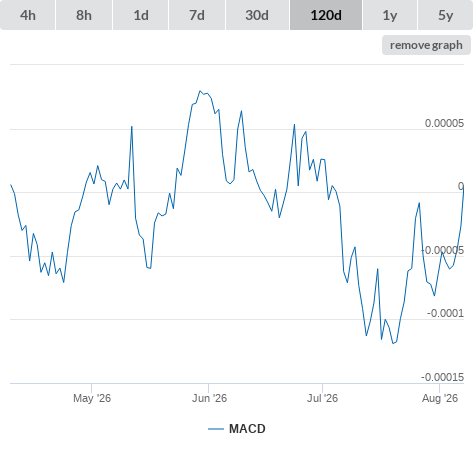Click the blue MACD legend line marker

click(216, 429)
